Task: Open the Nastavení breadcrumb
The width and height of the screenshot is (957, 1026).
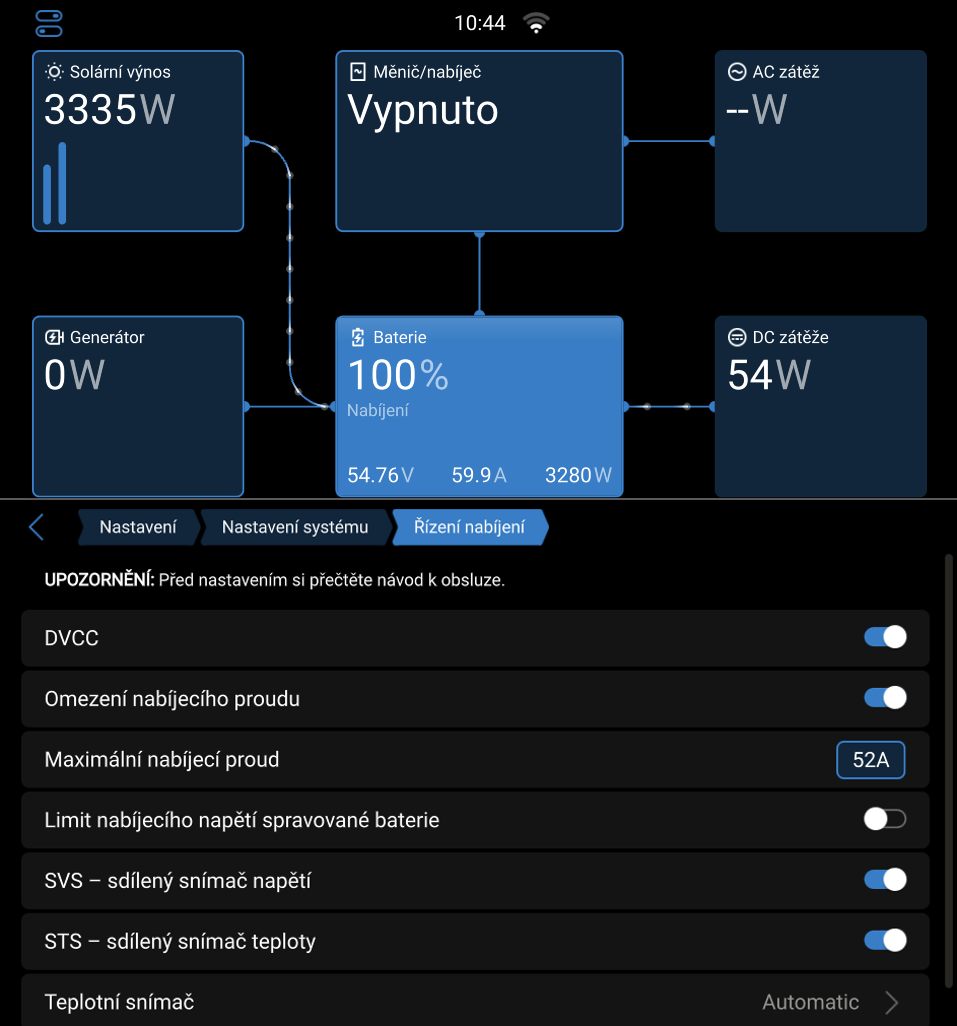Action: [x=138, y=527]
